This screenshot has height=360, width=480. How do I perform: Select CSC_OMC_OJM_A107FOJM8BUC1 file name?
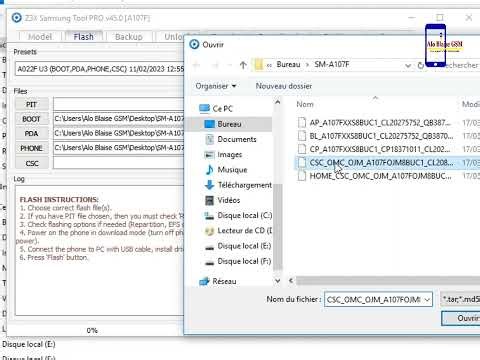tap(381, 162)
